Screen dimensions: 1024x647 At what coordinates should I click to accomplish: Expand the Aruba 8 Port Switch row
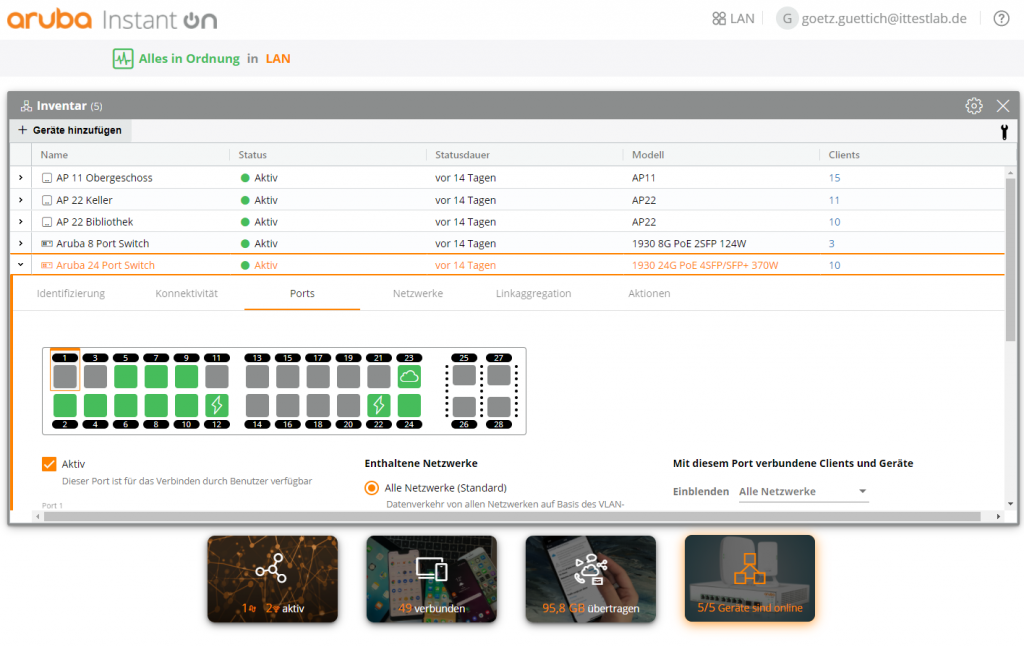[21, 244]
